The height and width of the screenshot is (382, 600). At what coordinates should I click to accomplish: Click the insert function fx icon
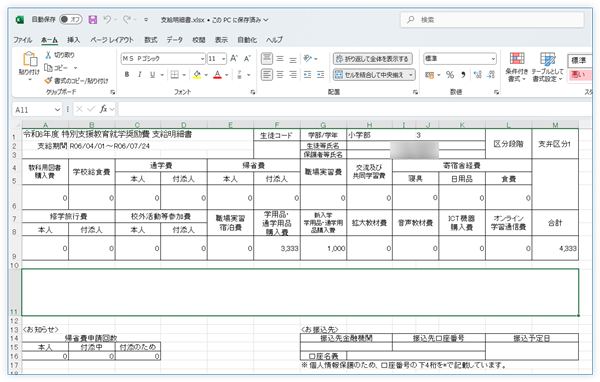104,109
